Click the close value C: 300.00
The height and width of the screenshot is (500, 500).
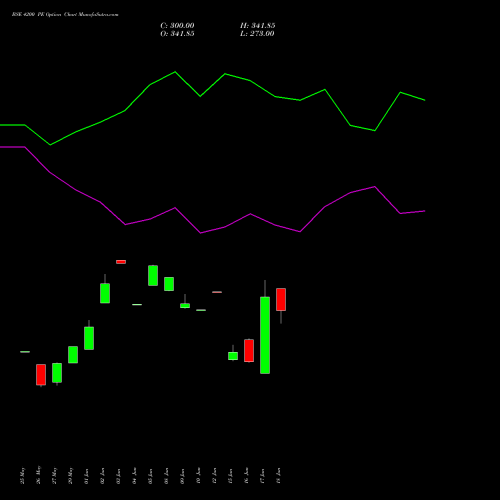click(x=177, y=26)
